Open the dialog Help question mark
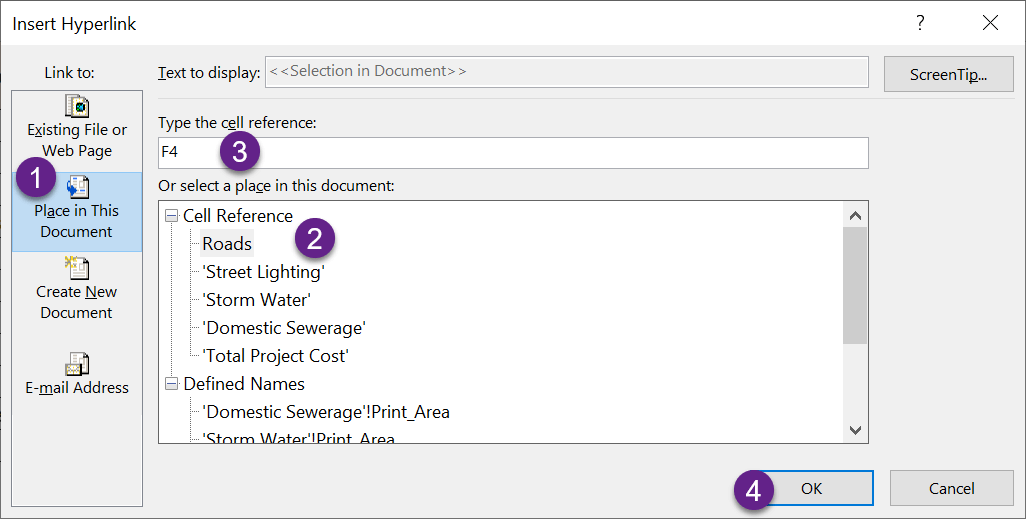1026x519 pixels. (920, 23)
